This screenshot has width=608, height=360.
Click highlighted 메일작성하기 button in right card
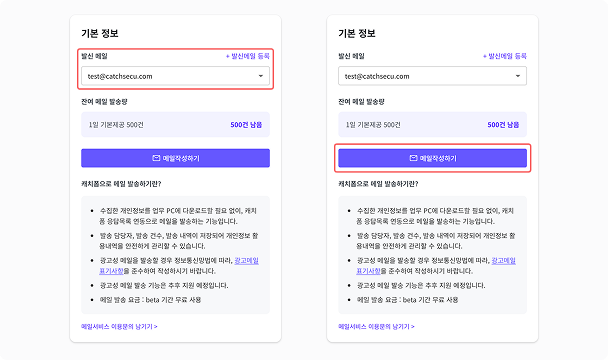[432, 158]
